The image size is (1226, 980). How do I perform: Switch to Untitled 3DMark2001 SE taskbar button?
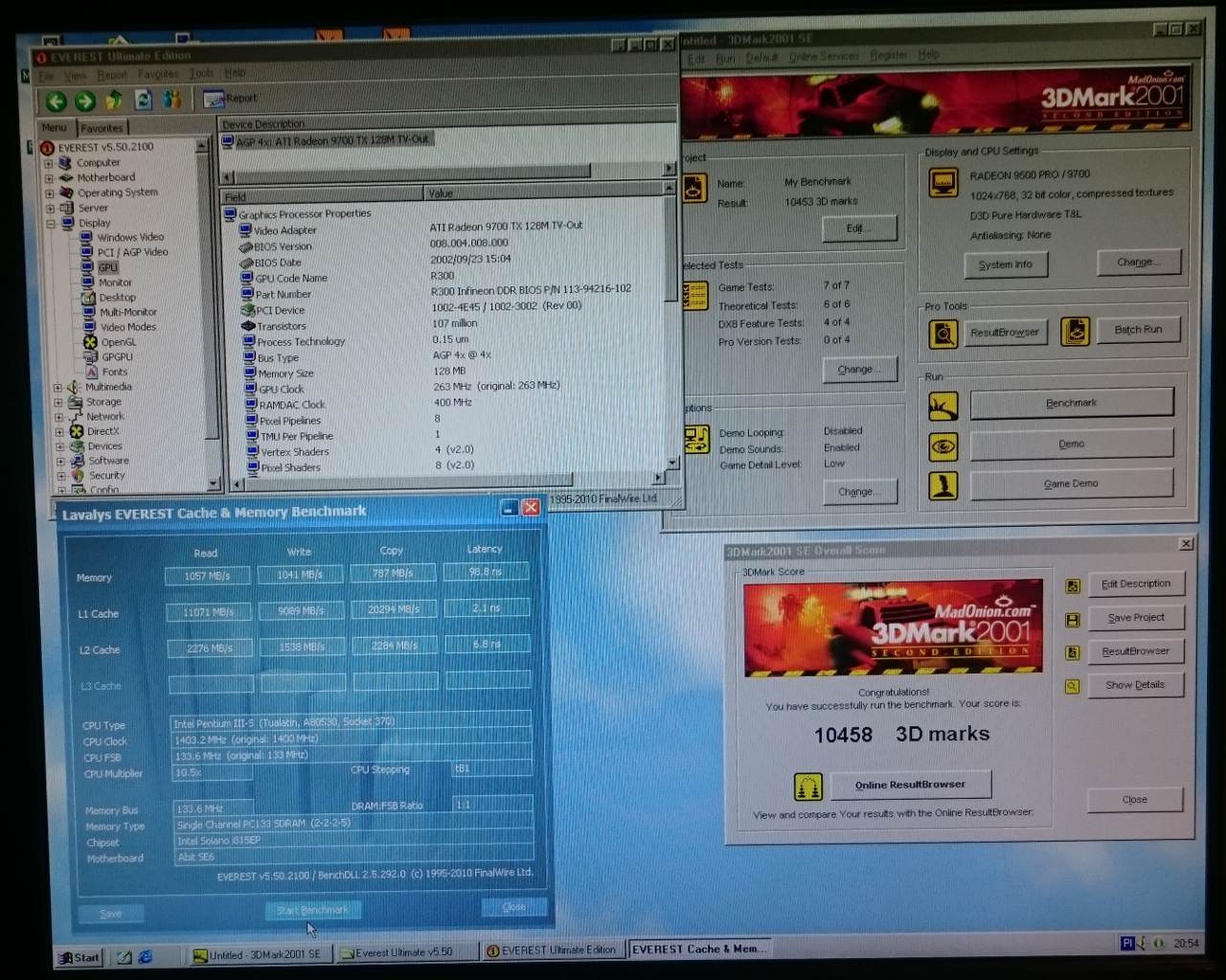coord(261,954)
